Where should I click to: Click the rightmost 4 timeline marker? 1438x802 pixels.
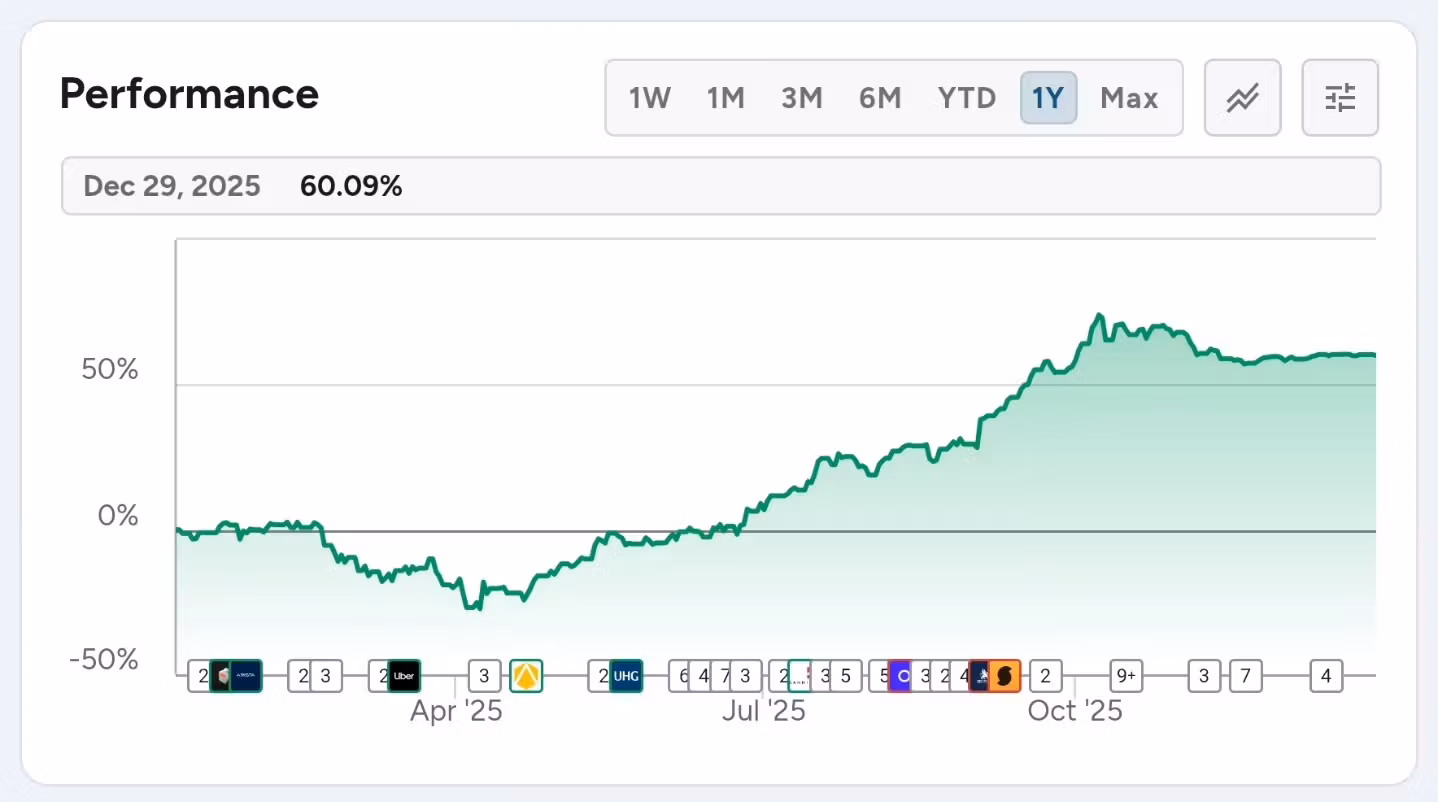click(x=1326, y=676)
